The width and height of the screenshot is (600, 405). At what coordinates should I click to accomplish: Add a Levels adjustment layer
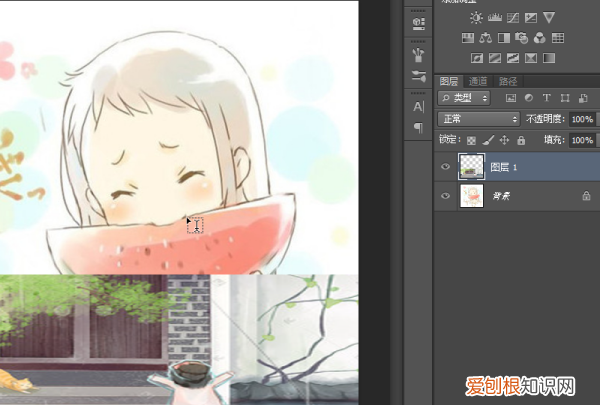point(494,18)
